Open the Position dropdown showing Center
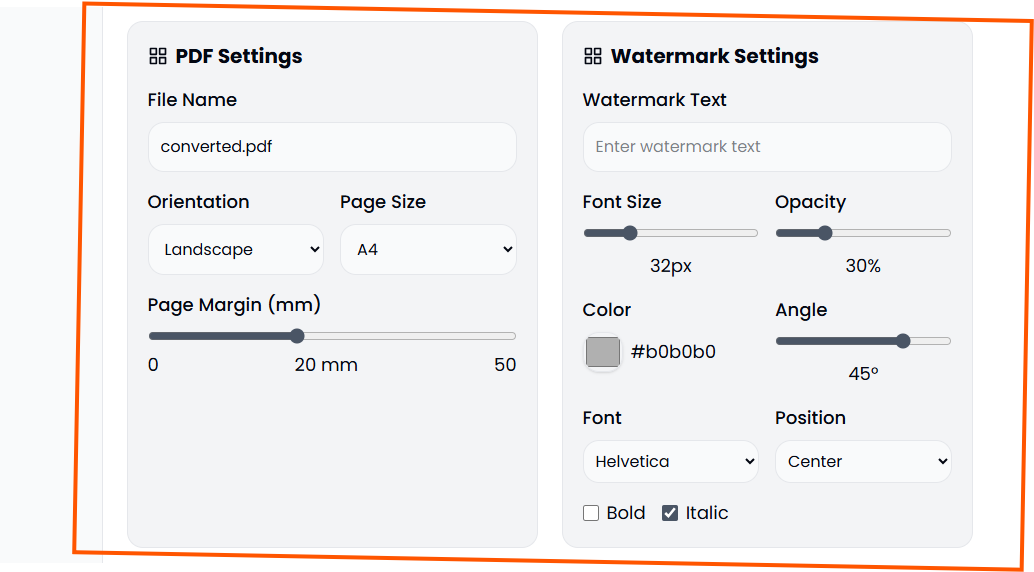The image size is (1034, 572). 863,462
